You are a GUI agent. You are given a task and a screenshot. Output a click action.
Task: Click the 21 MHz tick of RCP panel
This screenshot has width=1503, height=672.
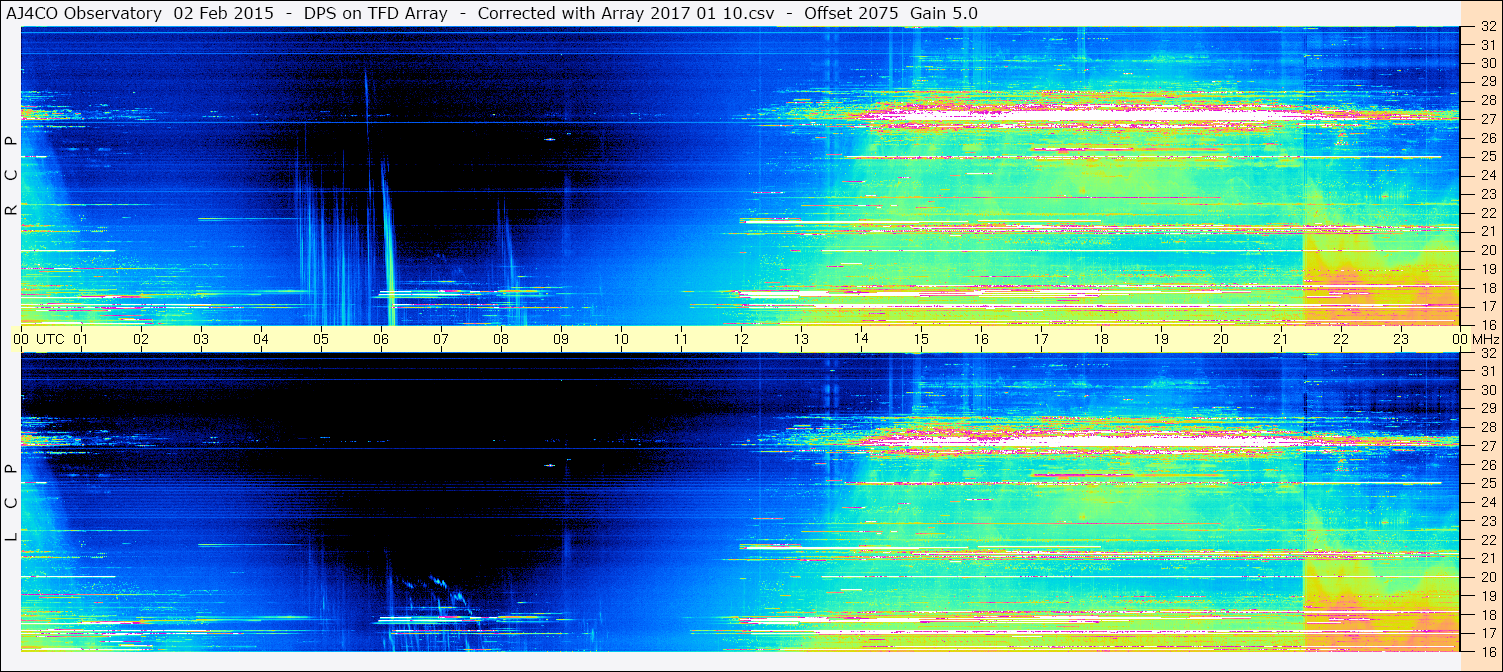point(1487,231)
